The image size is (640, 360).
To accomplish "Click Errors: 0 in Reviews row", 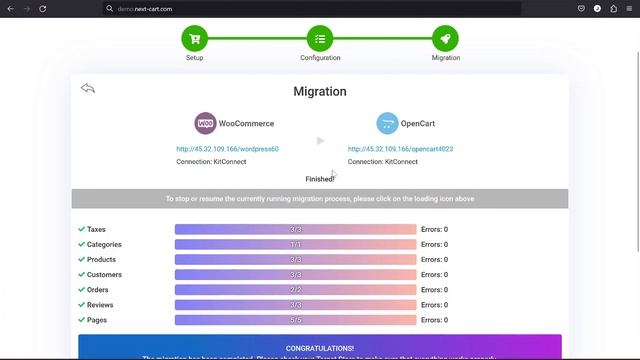I will coord(434,305).
